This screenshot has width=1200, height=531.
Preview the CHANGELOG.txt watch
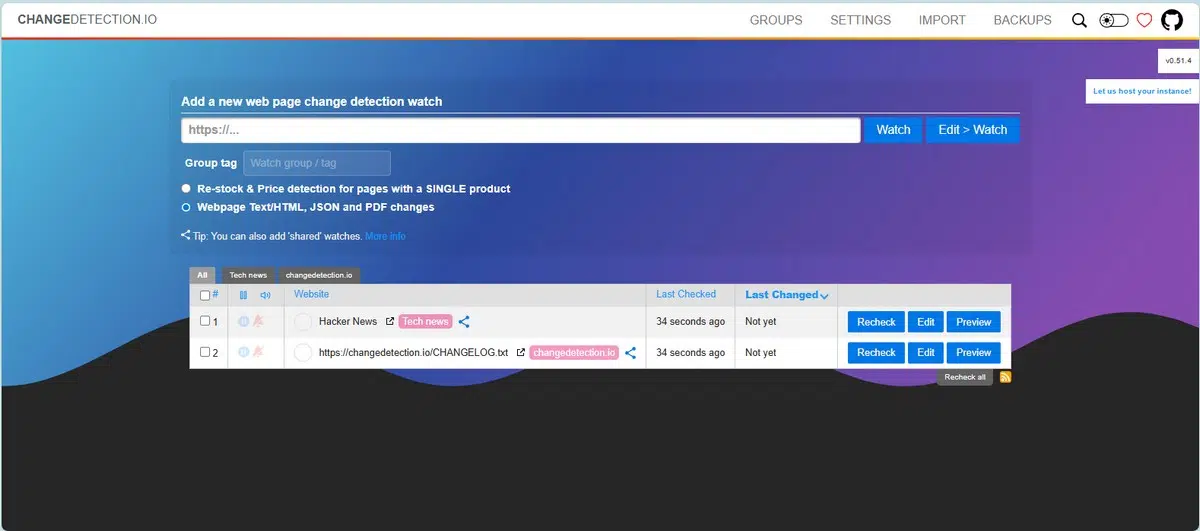point(973,352)
